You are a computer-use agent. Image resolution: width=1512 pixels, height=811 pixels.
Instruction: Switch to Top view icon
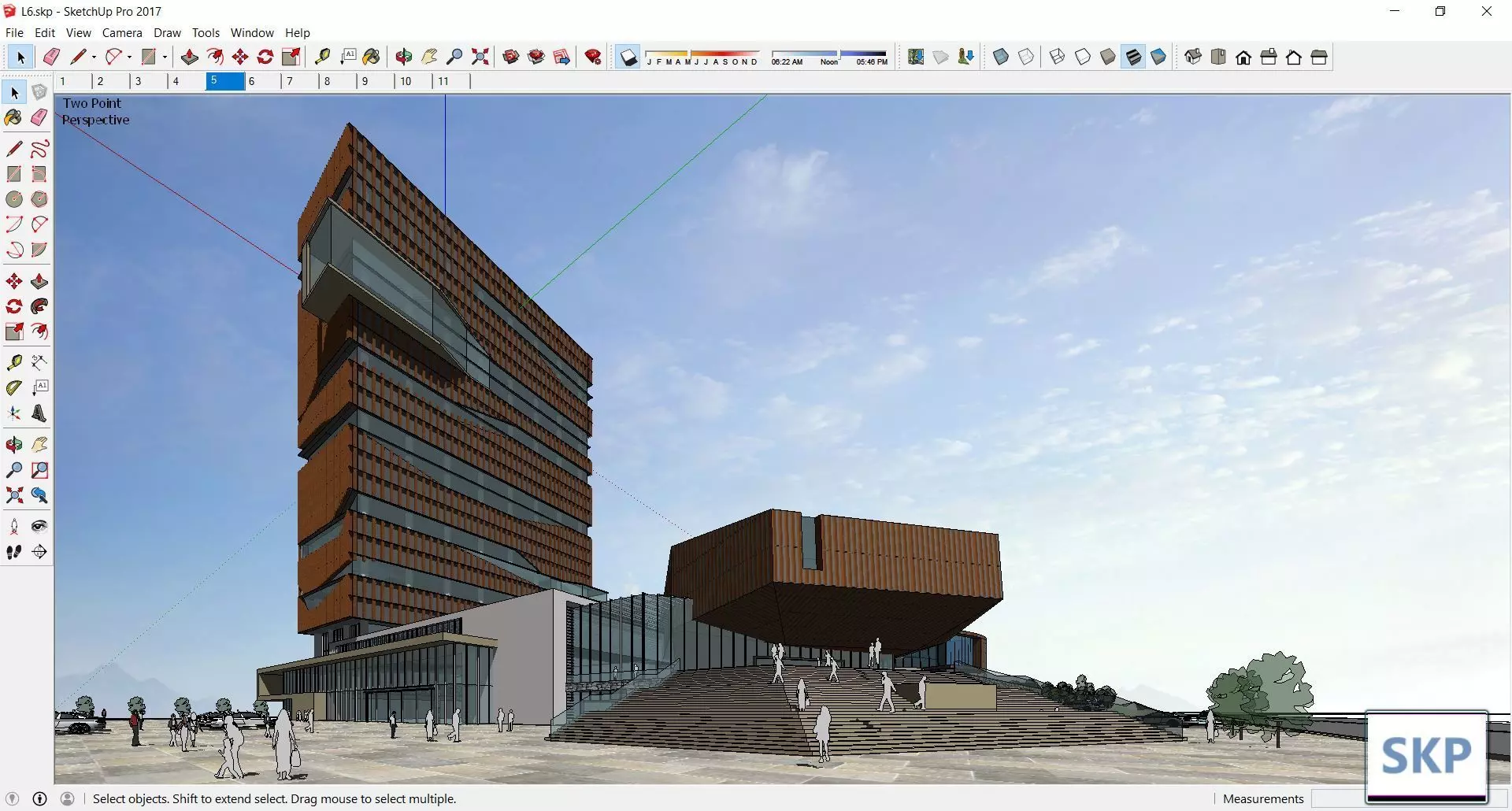pyautogui.click(x=1218, y=57)
